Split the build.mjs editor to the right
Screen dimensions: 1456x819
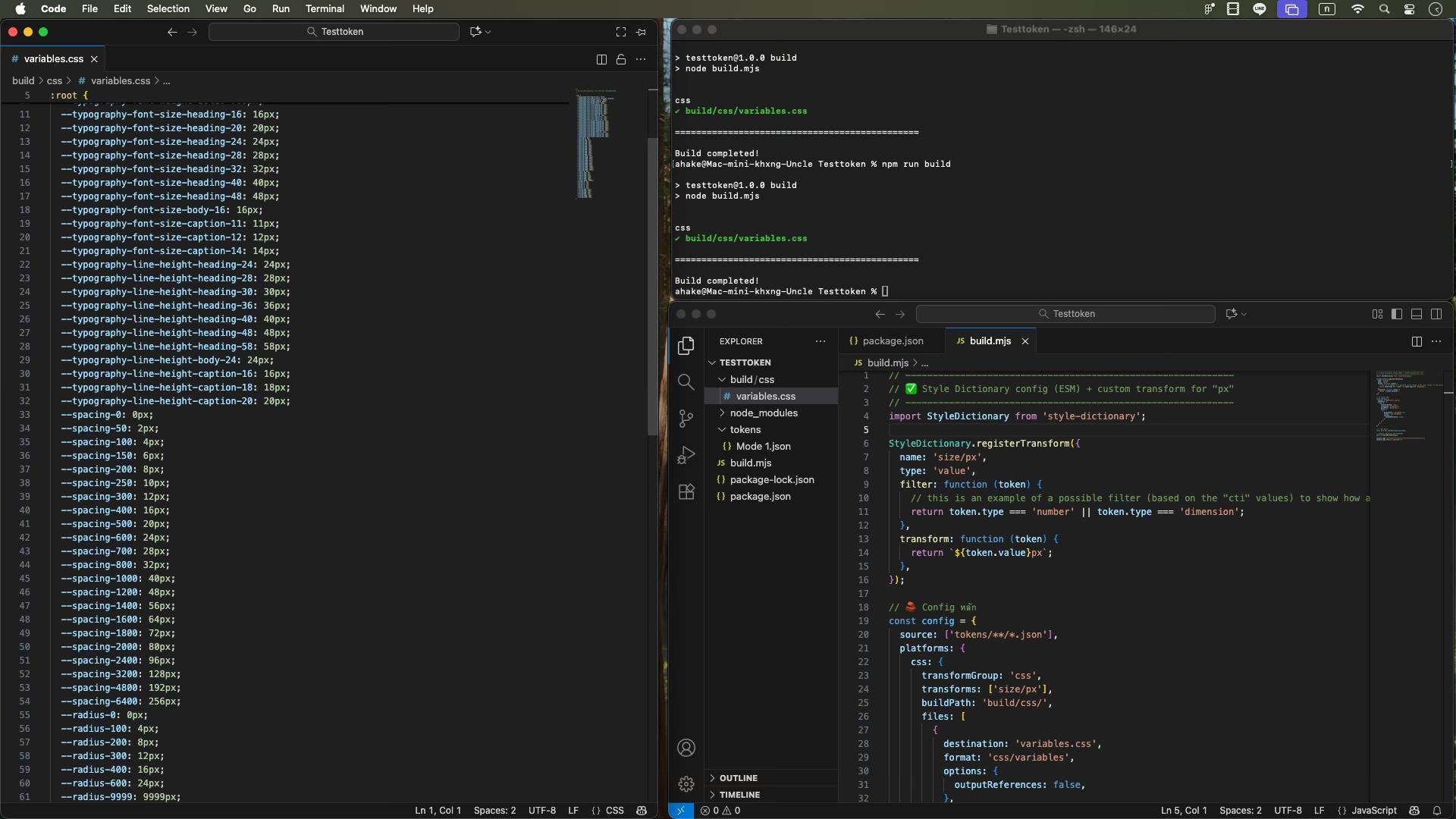tap(1417, 341)
